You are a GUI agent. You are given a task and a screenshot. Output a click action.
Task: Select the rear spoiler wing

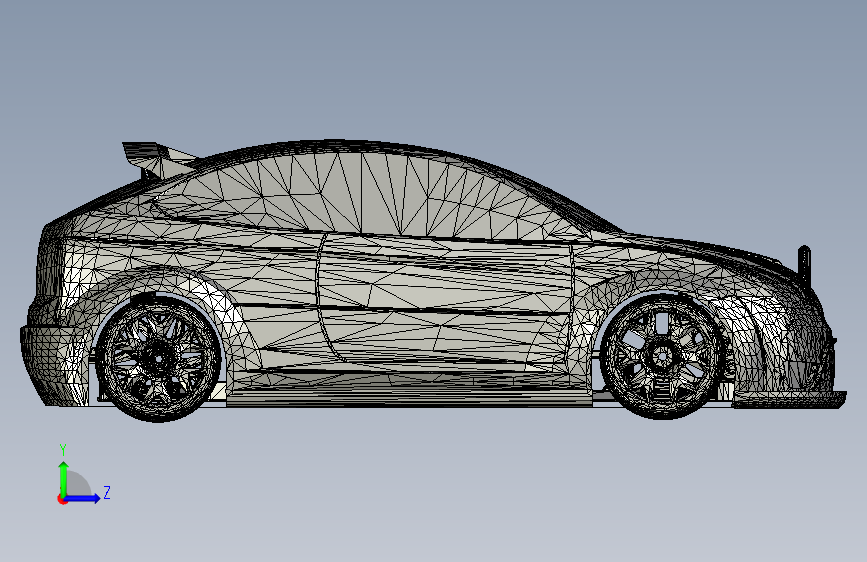159,159
